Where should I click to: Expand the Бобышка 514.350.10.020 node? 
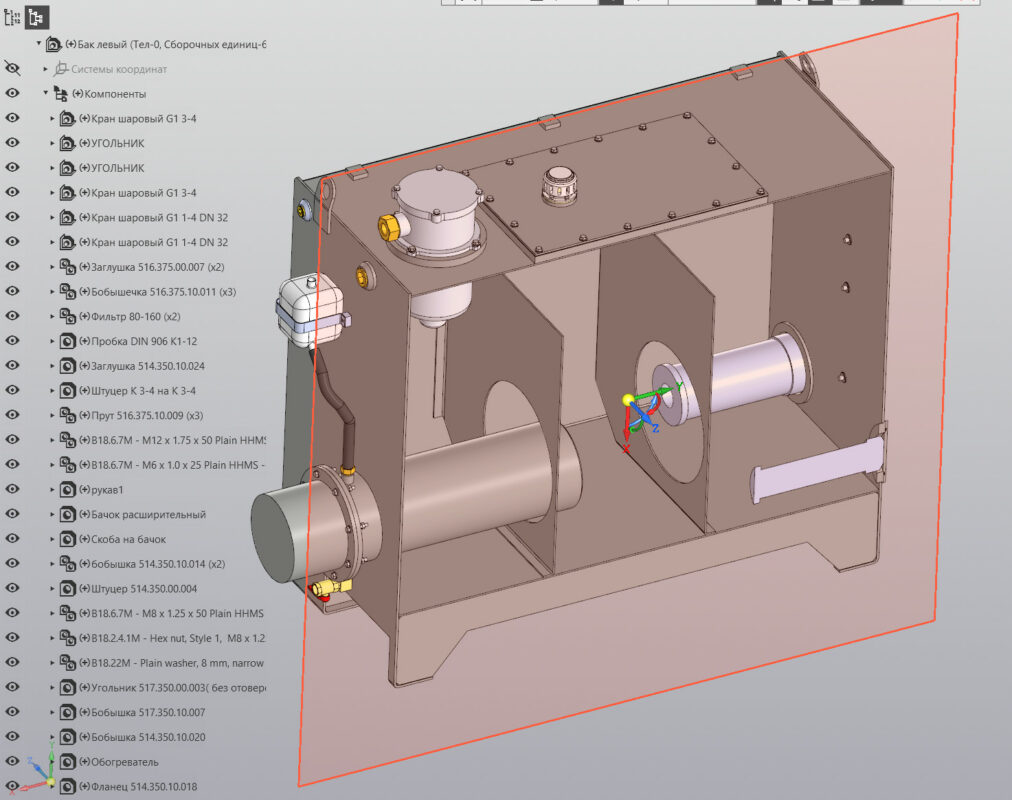click(52, 737)
